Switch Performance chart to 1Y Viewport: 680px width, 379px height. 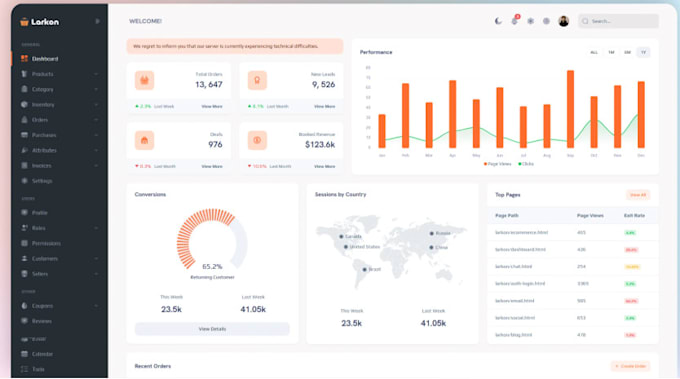[x=644, y=52]
